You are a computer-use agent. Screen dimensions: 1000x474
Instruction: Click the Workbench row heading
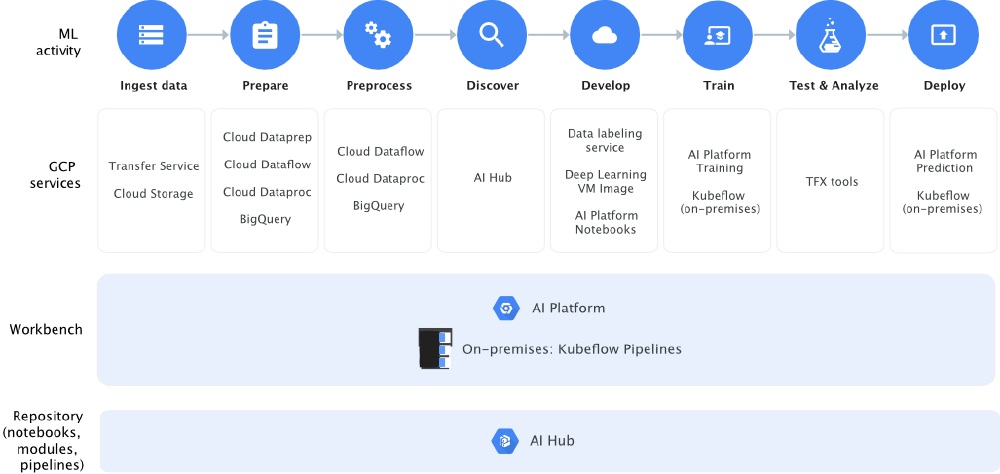pos(46,330)
